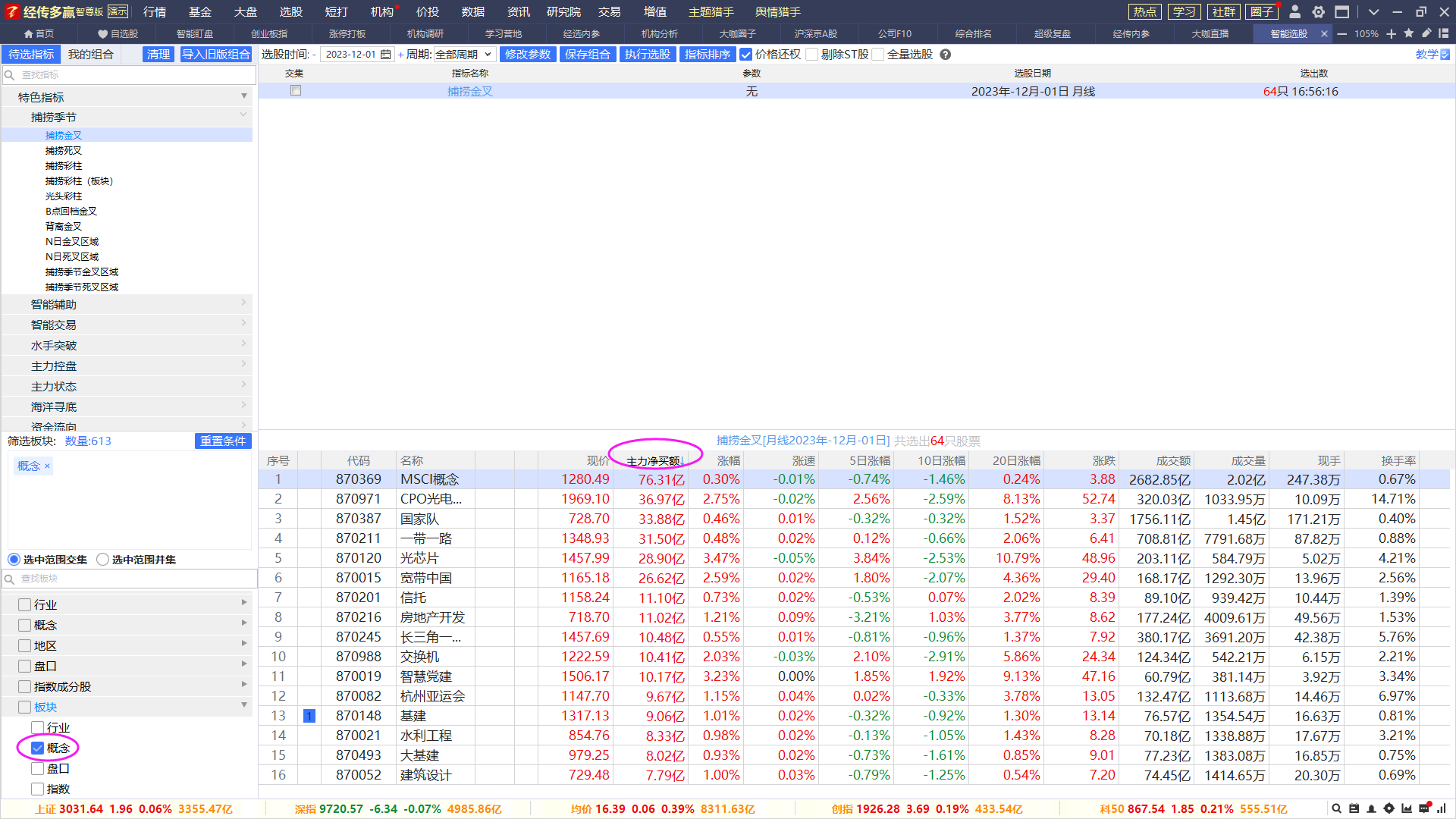Click the 重置条件 button
Image resolution: width=1456 pixels, height=819 pixels.
pyautogui.click(x=223, y=441)
